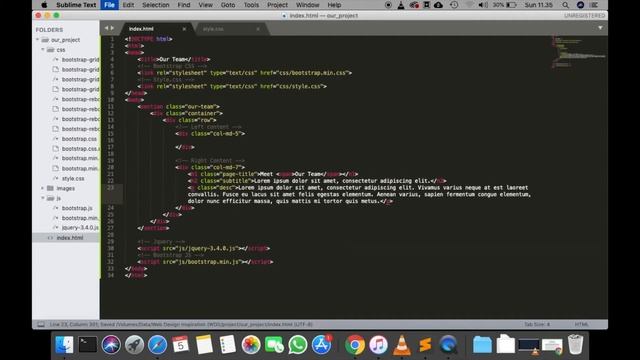Image resolution: width=640 pixels, height=360 pixels.
Task: Open the Find menu
Action: 184,5
